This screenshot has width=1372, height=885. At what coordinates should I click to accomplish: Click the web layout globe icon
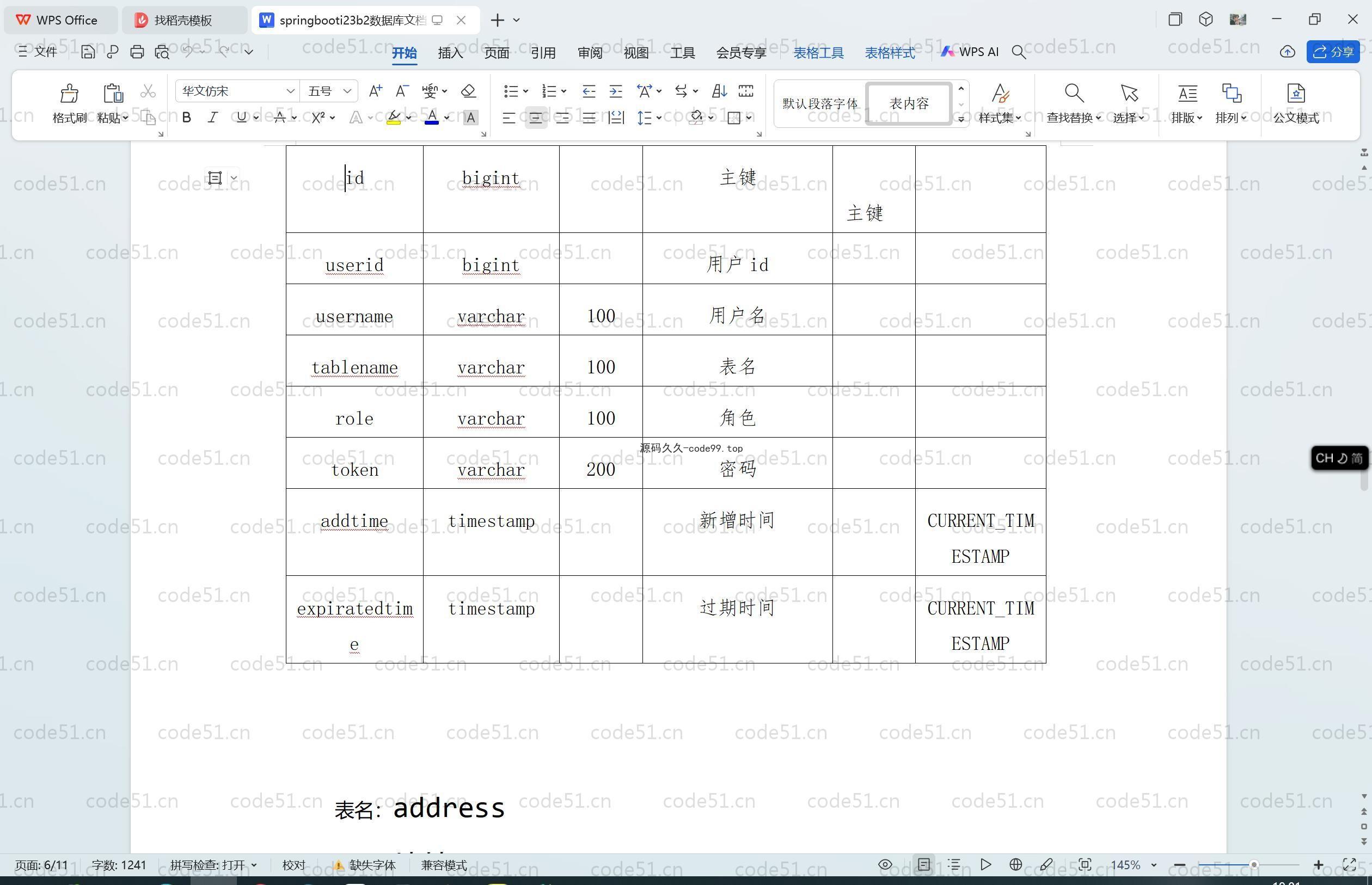tap(1015, 864)
